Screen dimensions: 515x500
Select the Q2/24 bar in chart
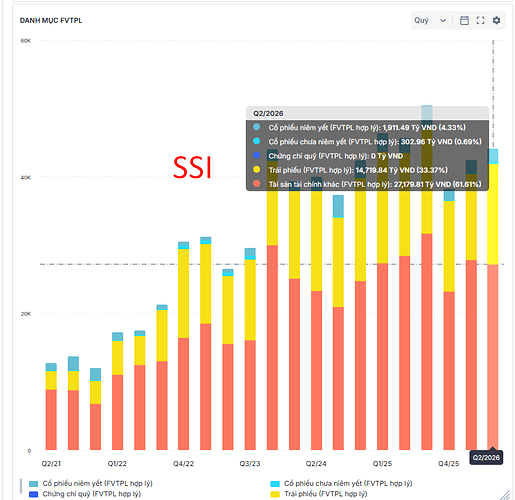316,314
